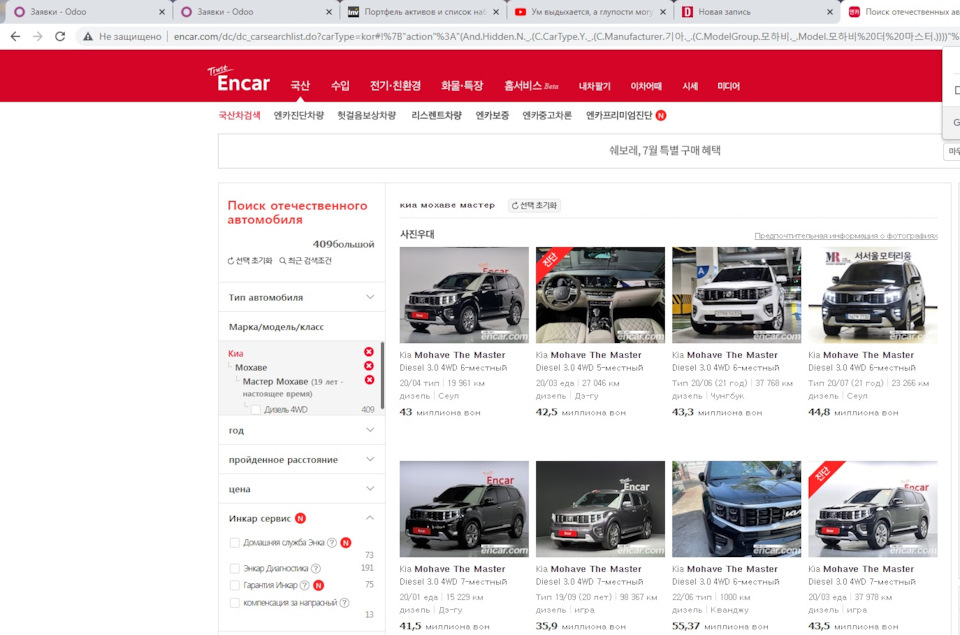Select the Мохаве tree item
960x635 pixels.
(251, 367)
